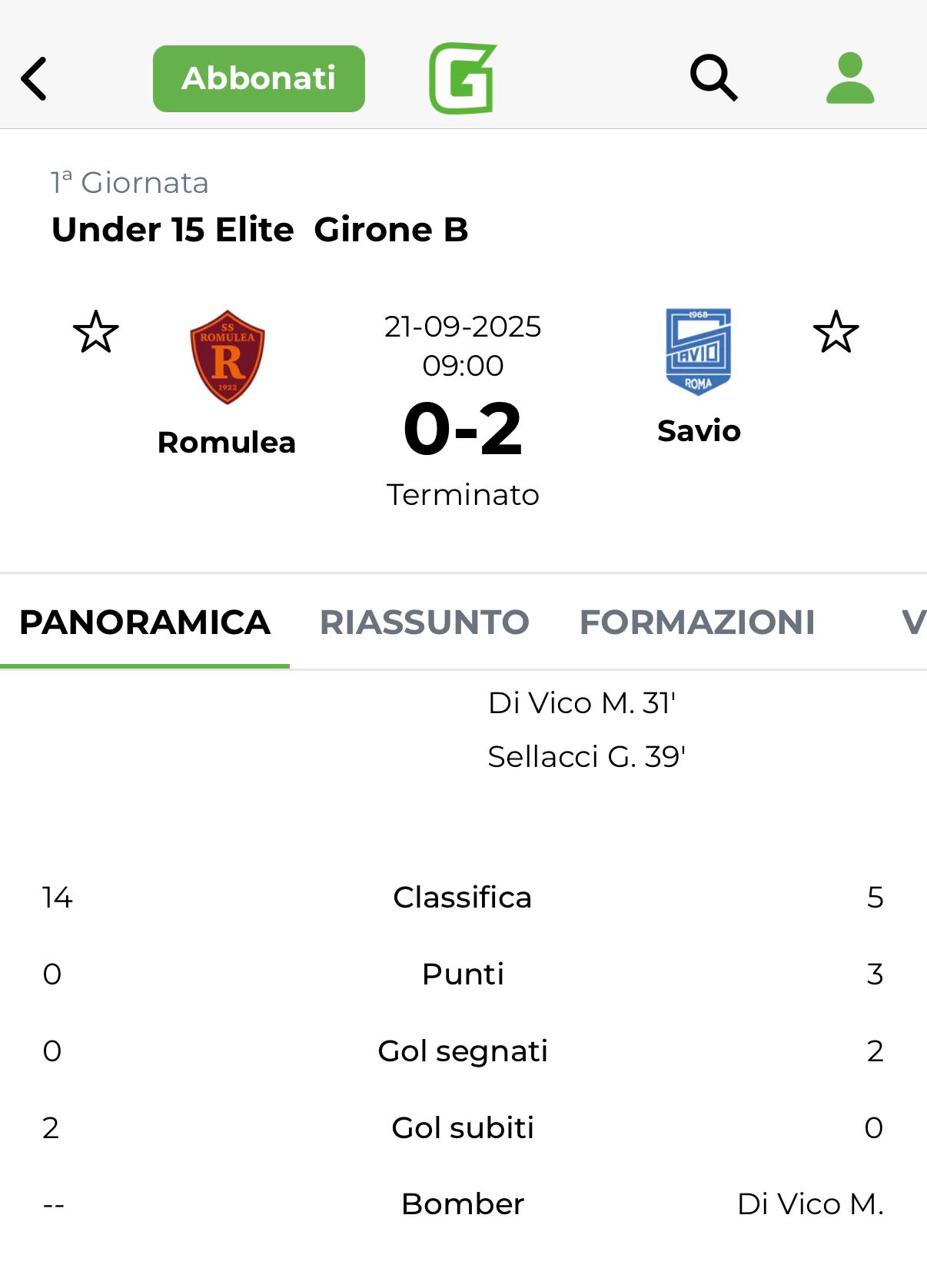Open the Savio team name link
Viewport: 927px width, 1288px height.
tap(699, 430)
